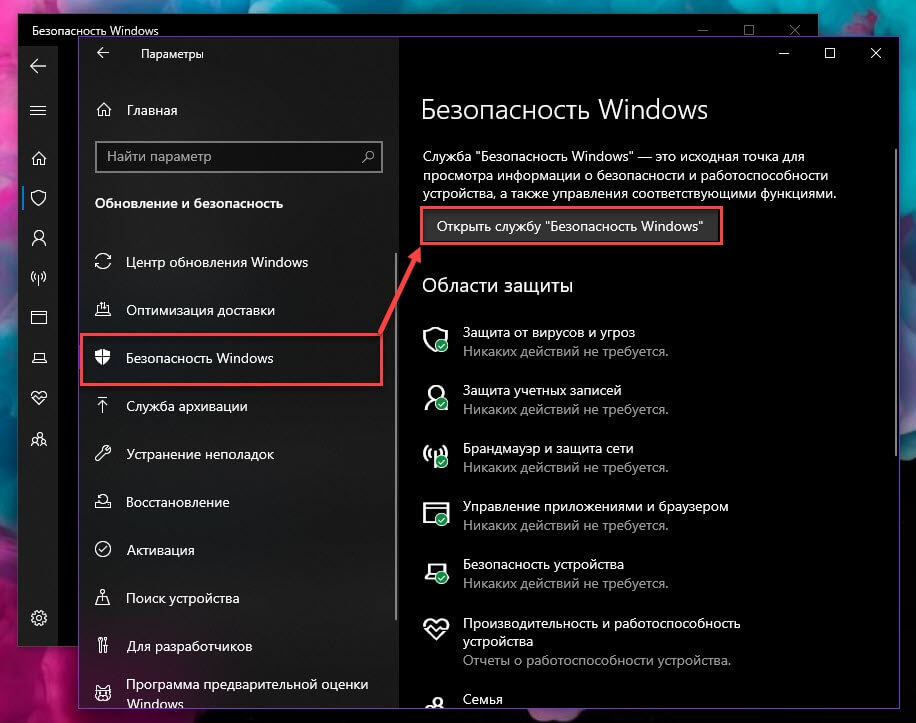Viewport: 916px width, 723px height.
Task: Click device security icon with green check
Action: 436,572
